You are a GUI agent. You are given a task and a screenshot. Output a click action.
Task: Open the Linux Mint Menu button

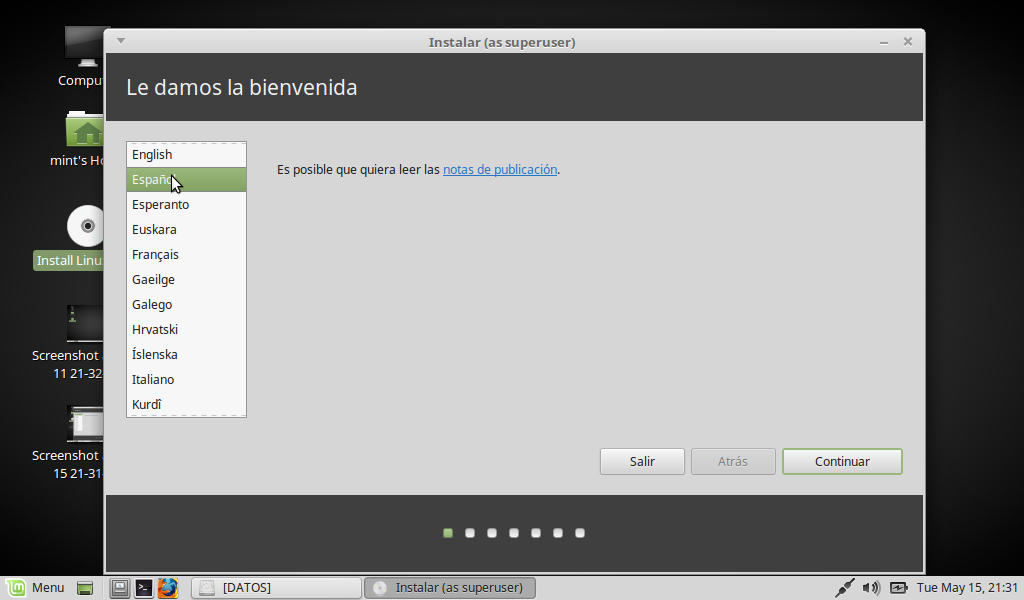coord(36,588)
